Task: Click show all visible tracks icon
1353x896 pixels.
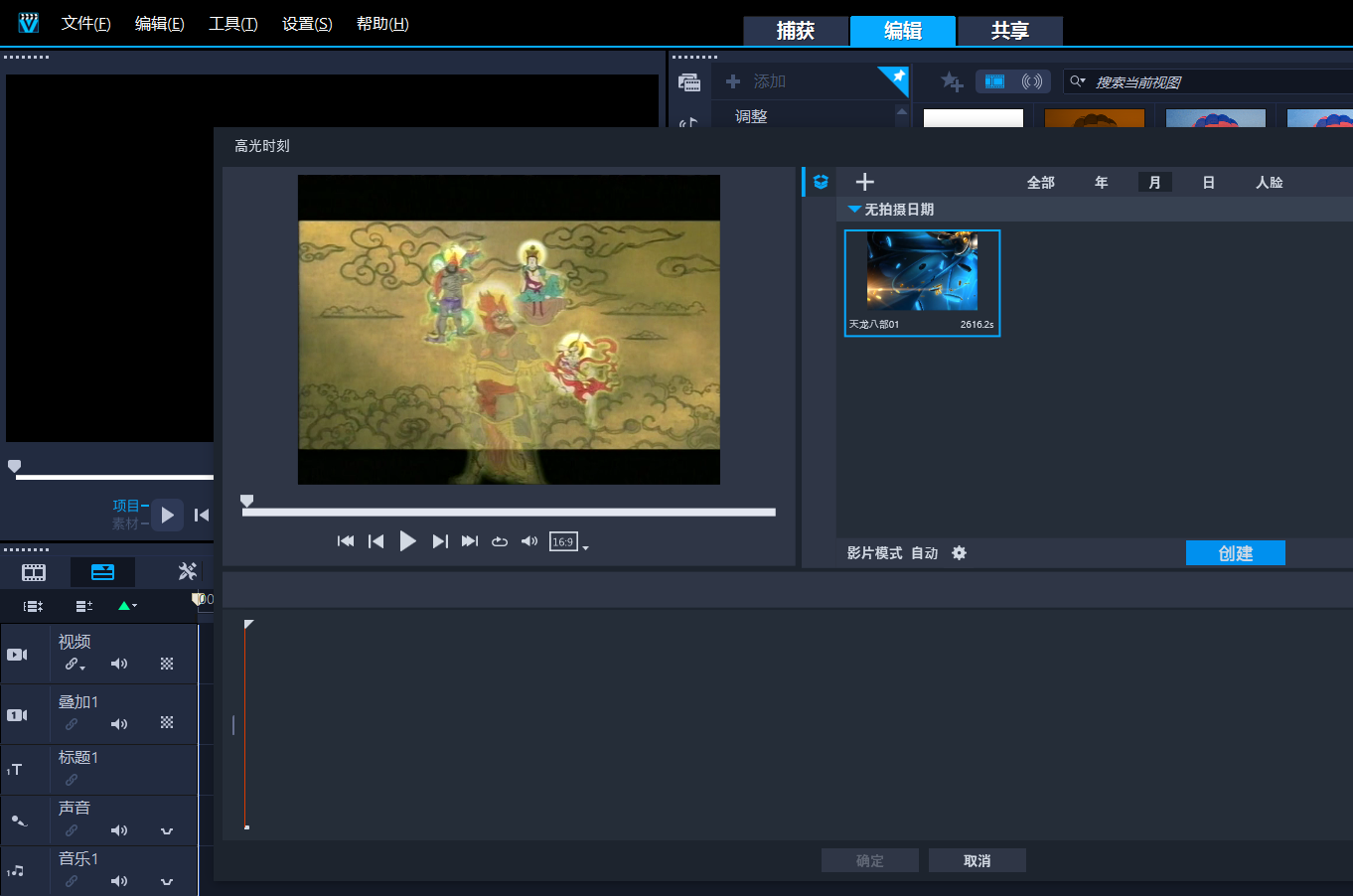Action: [x=33, y=606]
